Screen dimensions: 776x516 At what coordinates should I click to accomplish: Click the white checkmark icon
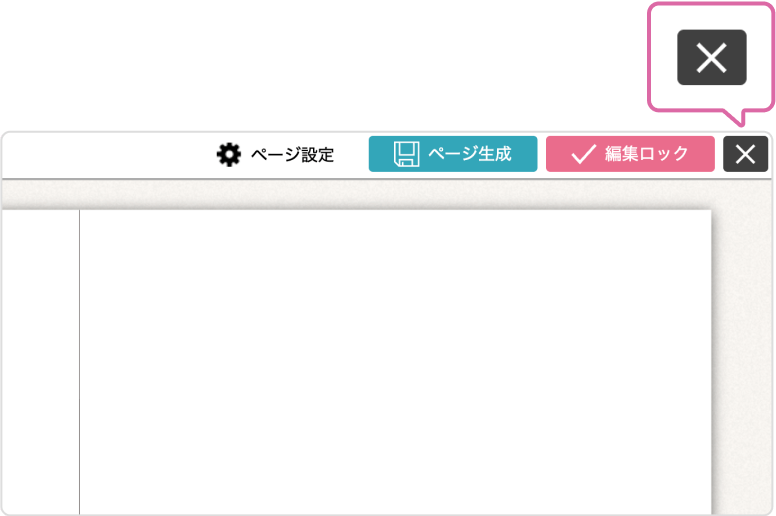pos(583,154)
